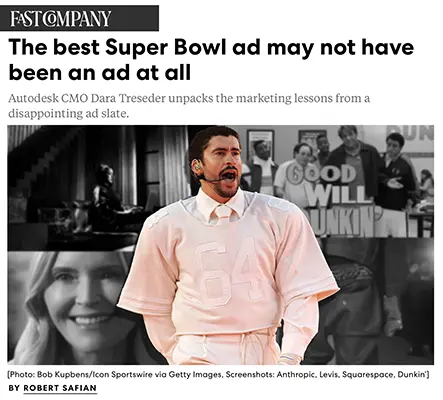Click the "BY" byline label

click(14, 388)
